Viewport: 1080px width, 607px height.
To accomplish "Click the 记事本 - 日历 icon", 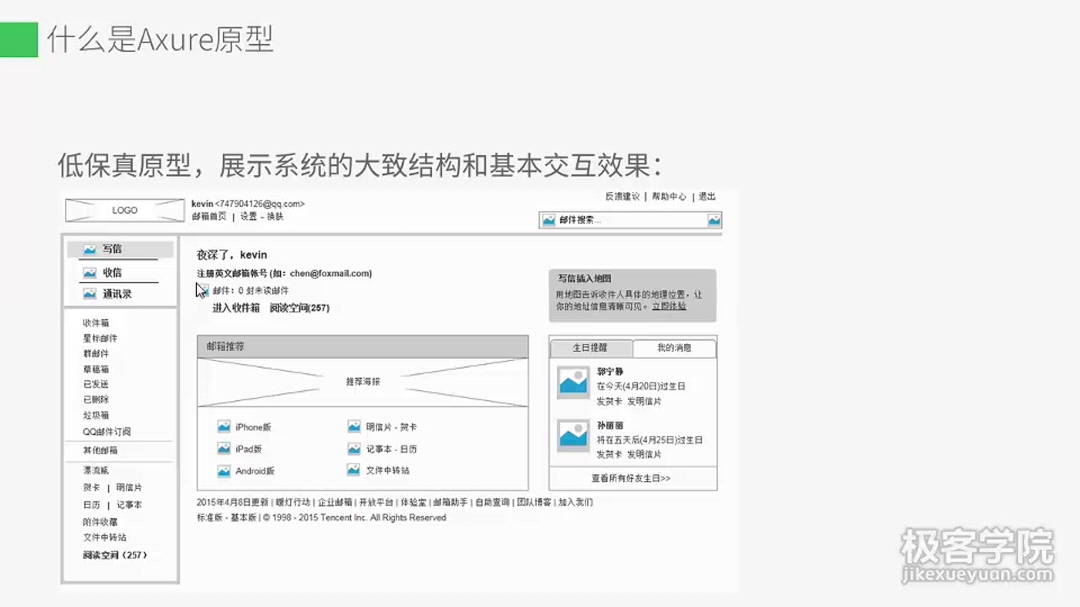I will [354, 449].
